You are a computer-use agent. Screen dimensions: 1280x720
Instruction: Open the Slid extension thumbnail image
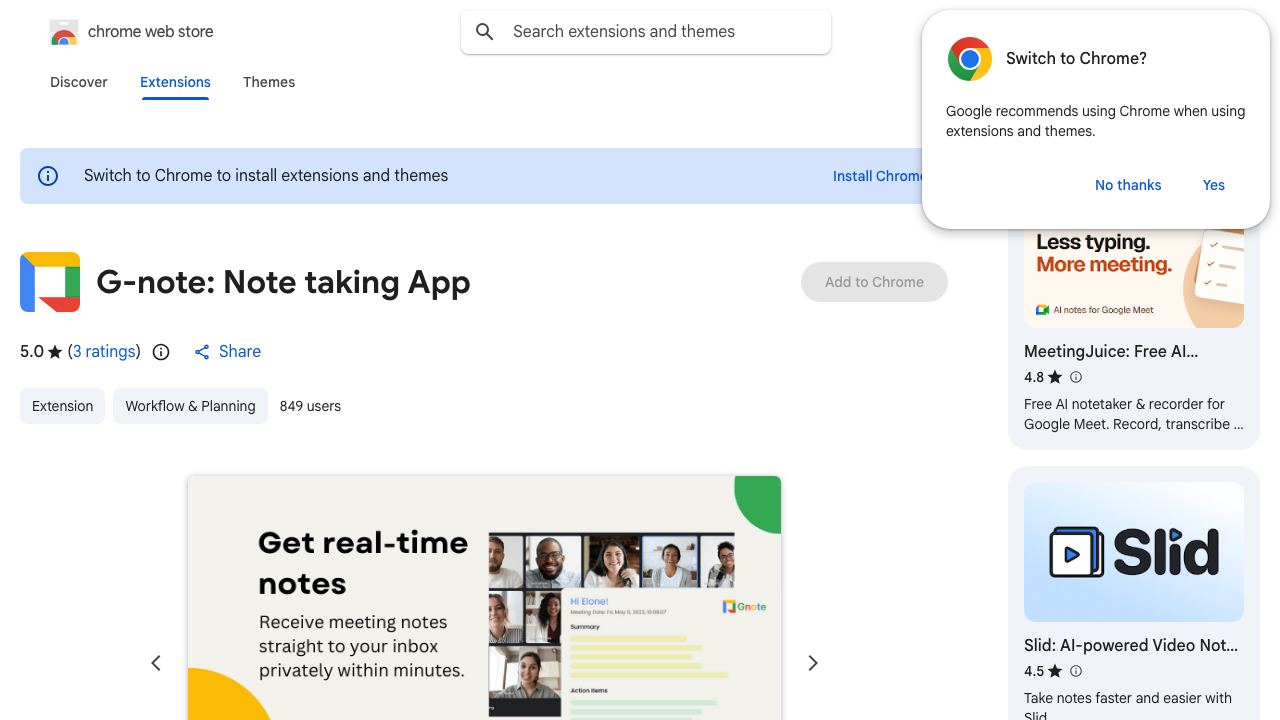[1134, 552]
